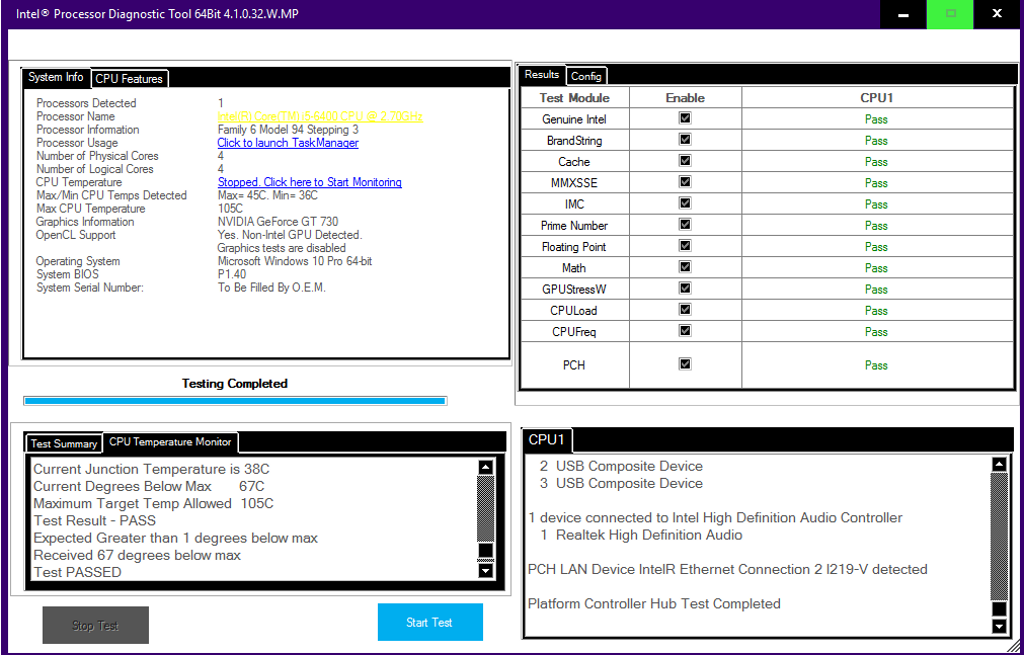Screen dimensions: 1024x655
Task: Toggle the Cache test checkbox
Action: (685, 161)
